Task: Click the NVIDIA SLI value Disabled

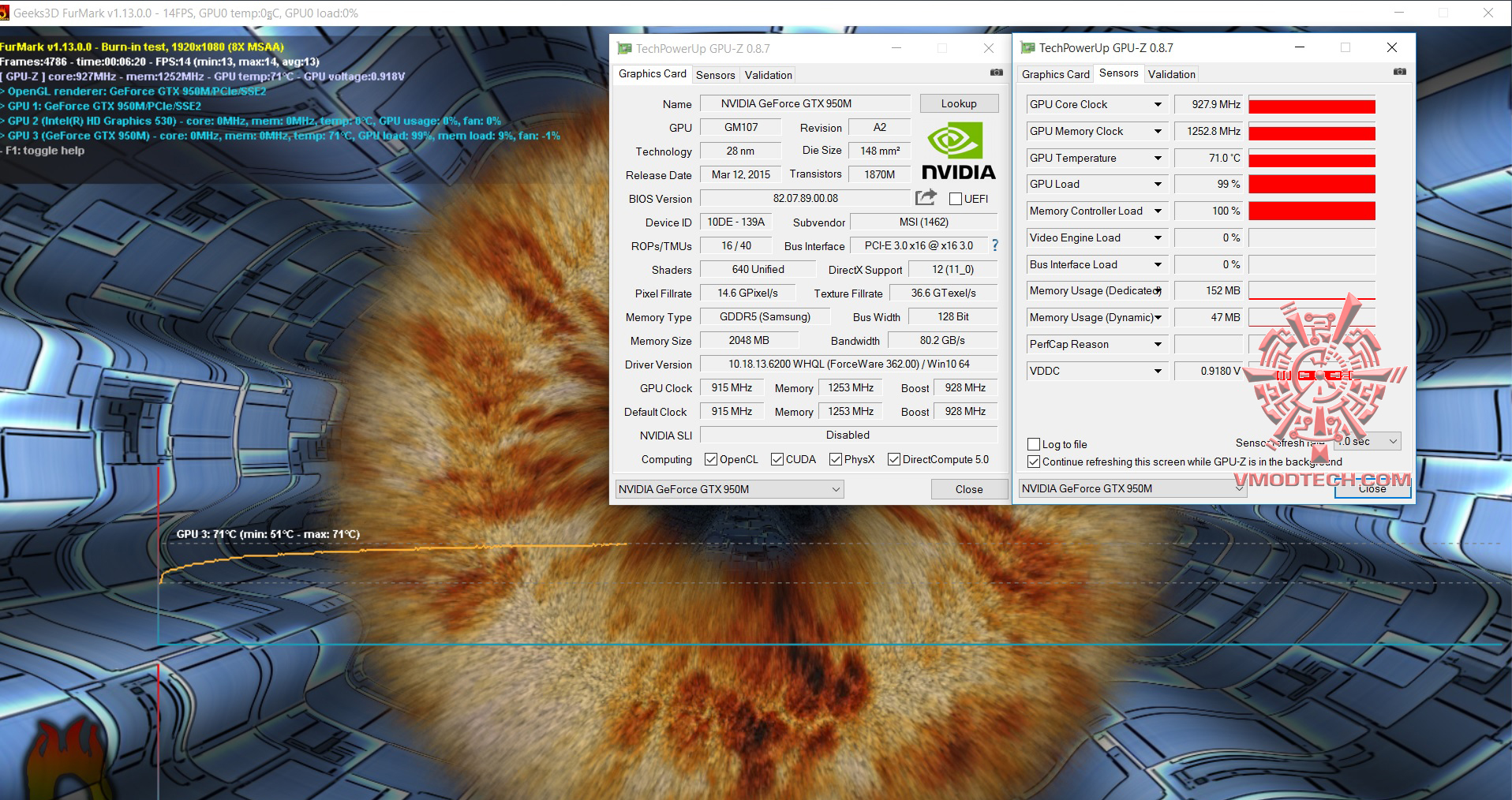Action: pyautogui.click(x=849, y=435)
